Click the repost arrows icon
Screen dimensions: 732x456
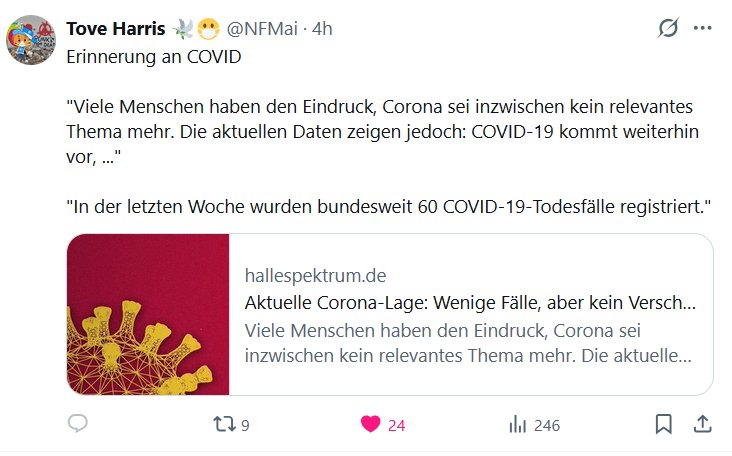(224, 424)
